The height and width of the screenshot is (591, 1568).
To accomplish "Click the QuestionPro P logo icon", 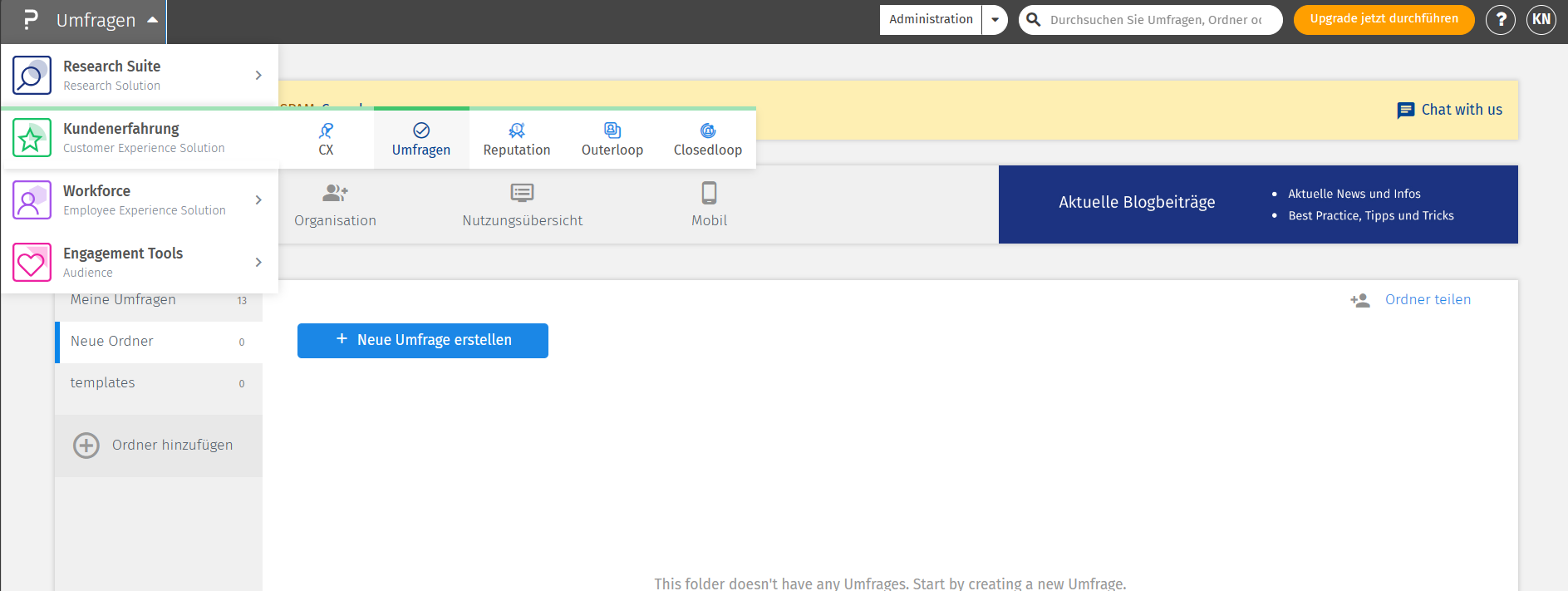I will point(31,20).
